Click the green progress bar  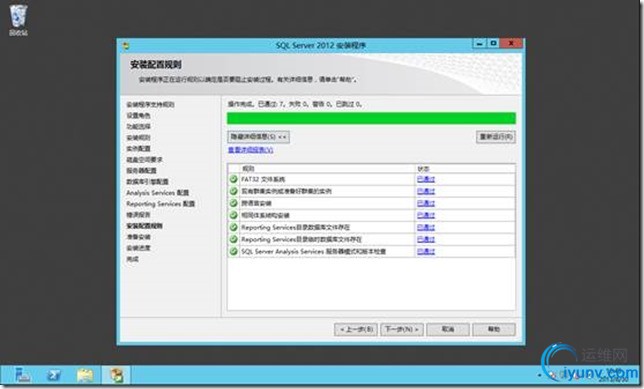(x=371, y=118)
